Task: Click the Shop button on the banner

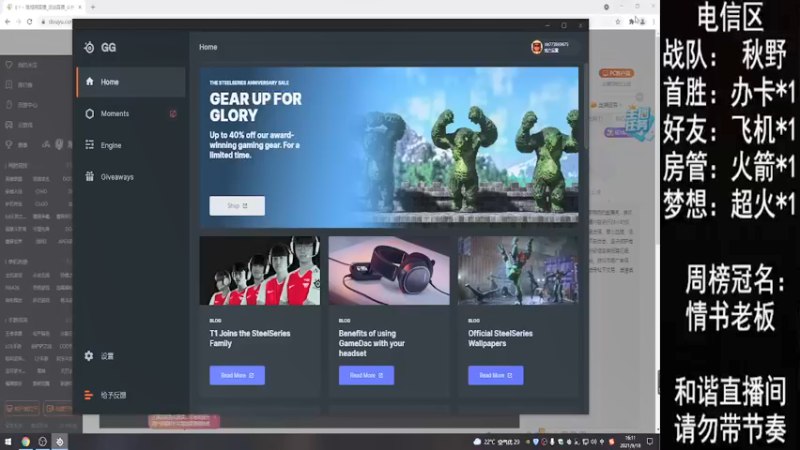Action: tap(237, 206)
